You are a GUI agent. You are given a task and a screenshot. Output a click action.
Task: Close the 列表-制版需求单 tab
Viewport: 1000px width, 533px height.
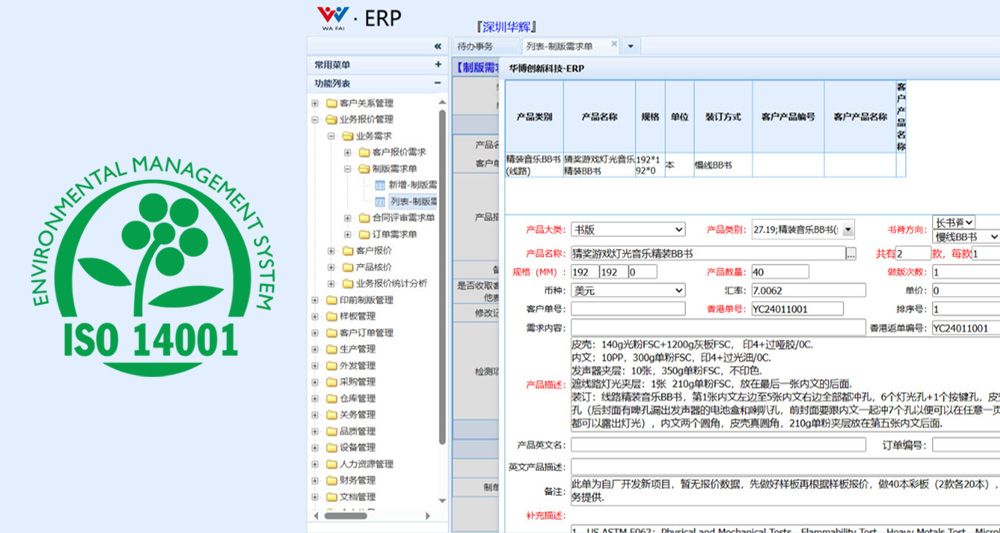[x=614, y=44]
